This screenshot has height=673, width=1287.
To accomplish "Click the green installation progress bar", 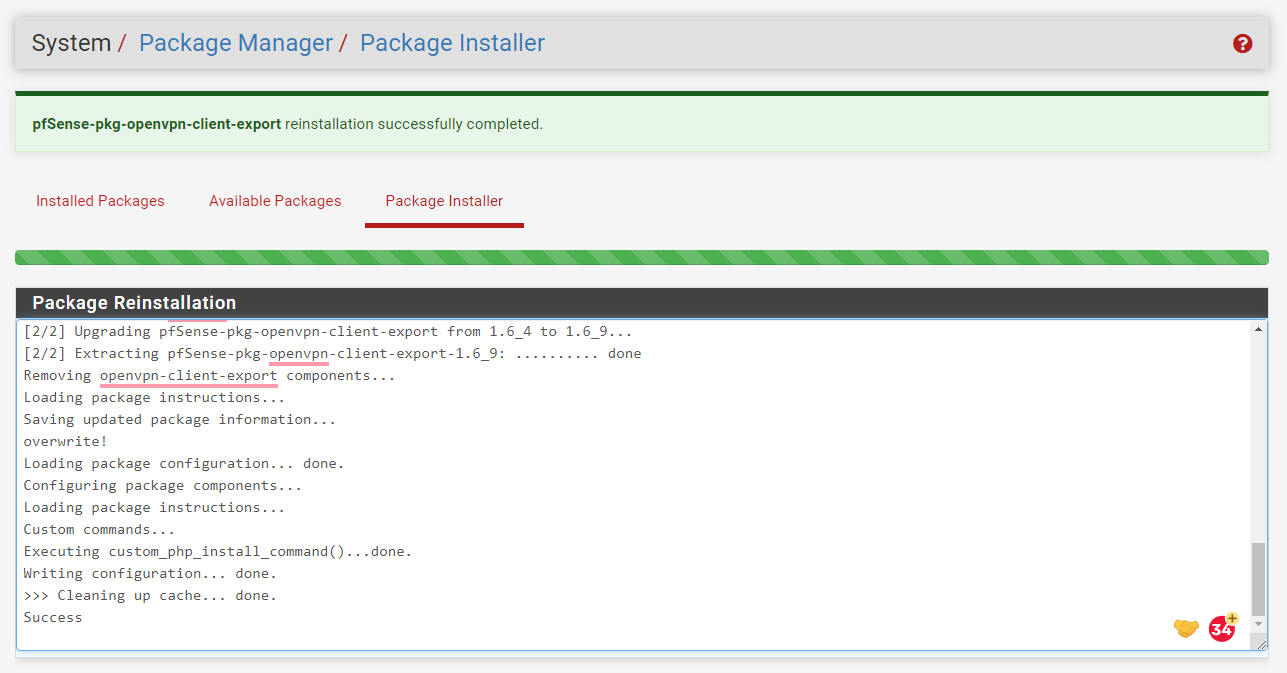I will click(x=642, y=257).
